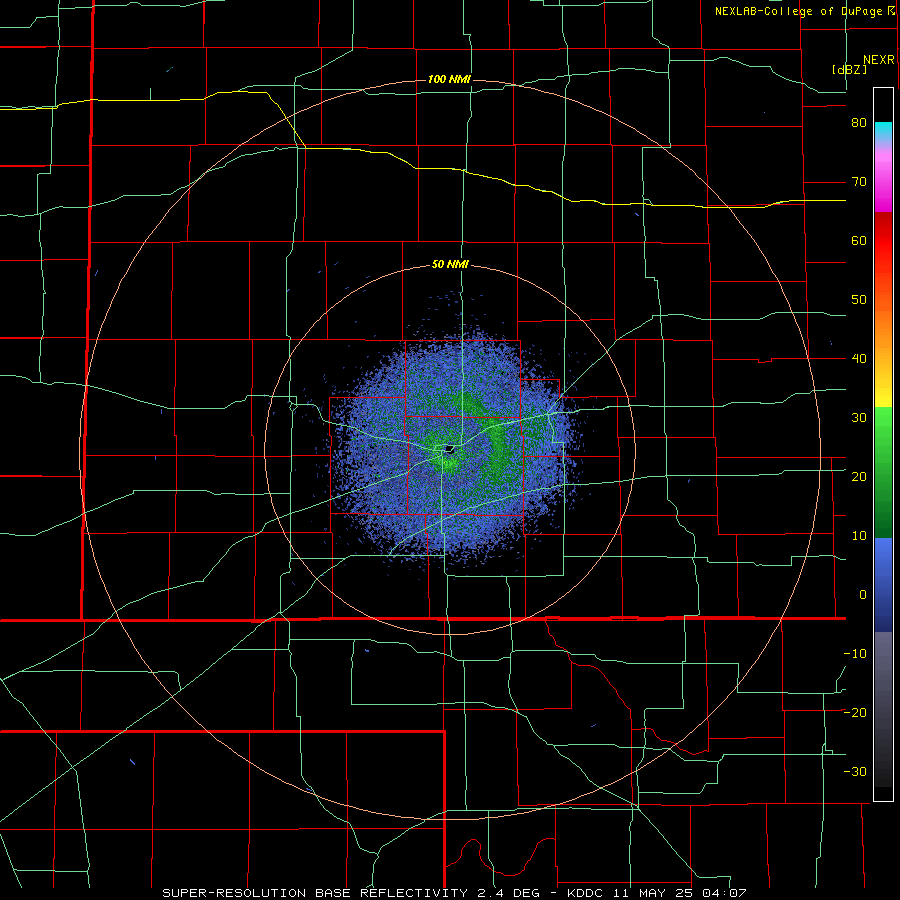Click the 100 NMI range ring label

click(x=449, y=79)
